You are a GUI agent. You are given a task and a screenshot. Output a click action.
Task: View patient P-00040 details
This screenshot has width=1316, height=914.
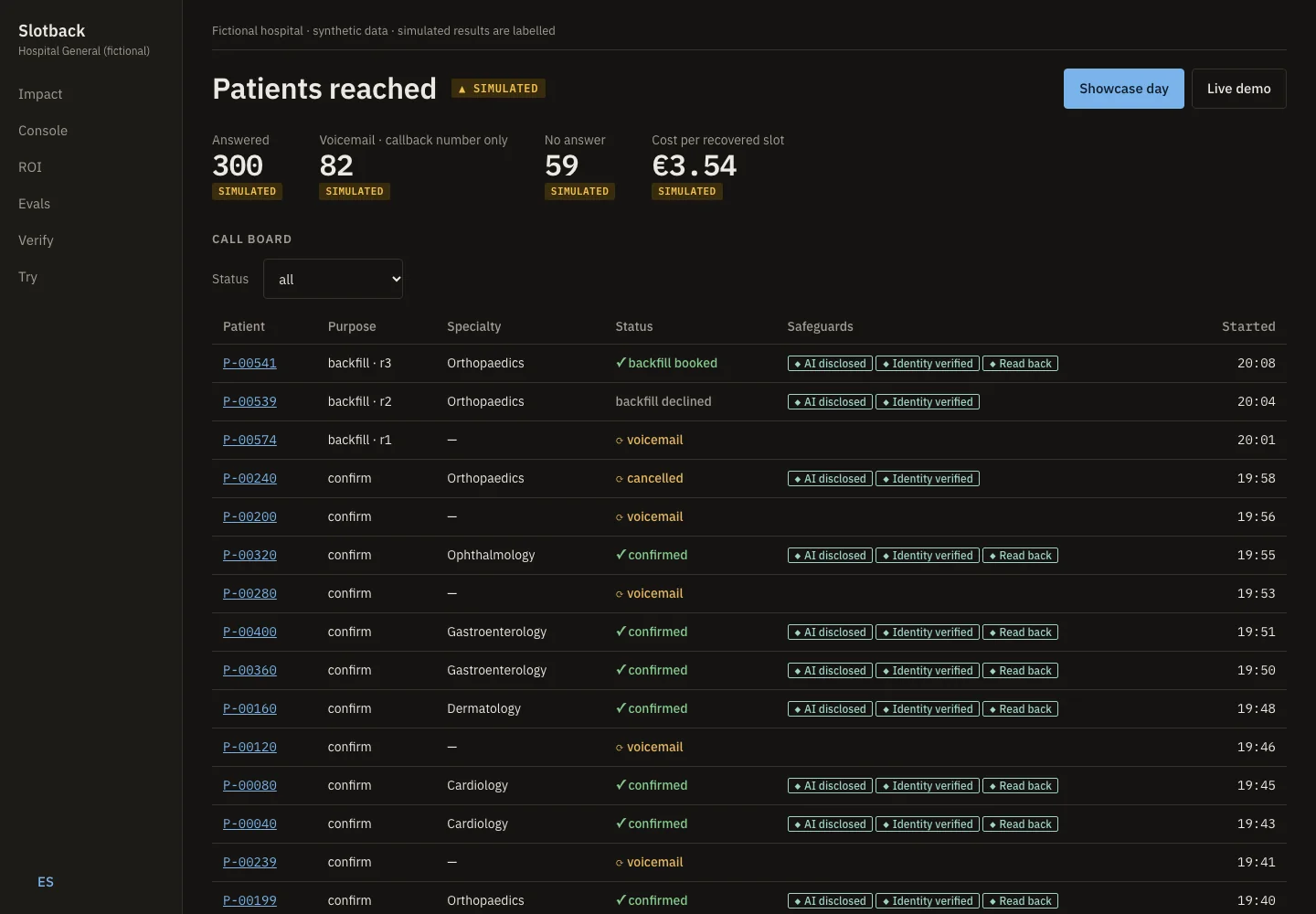tap(249, 824)
